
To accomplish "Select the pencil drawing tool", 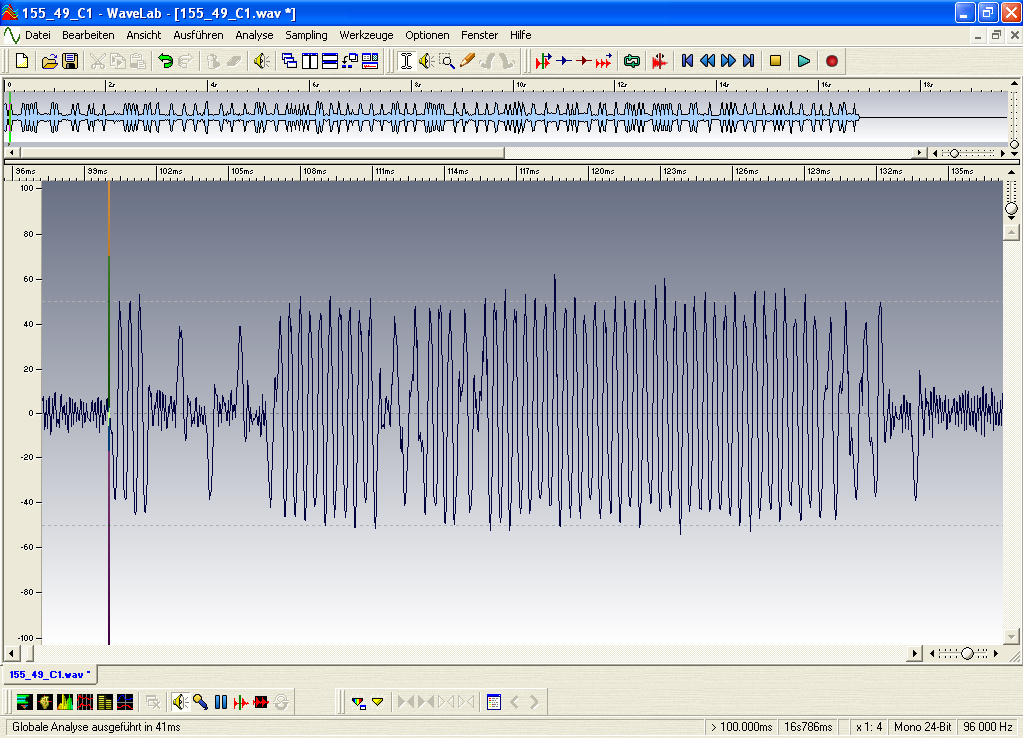I will [x=467, y=61].
